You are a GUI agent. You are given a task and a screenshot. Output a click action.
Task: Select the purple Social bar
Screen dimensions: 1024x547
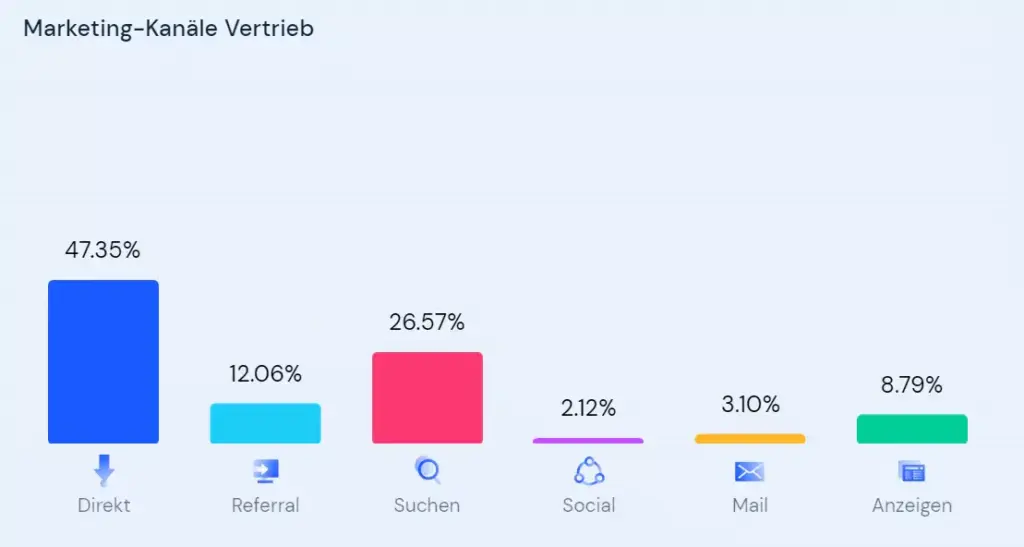(588, 440)
